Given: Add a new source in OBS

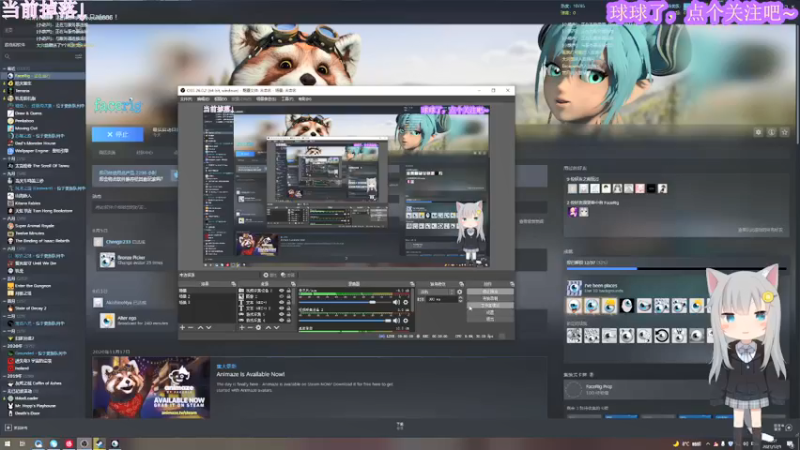Looking at the screenshot, I should [242, 328].
